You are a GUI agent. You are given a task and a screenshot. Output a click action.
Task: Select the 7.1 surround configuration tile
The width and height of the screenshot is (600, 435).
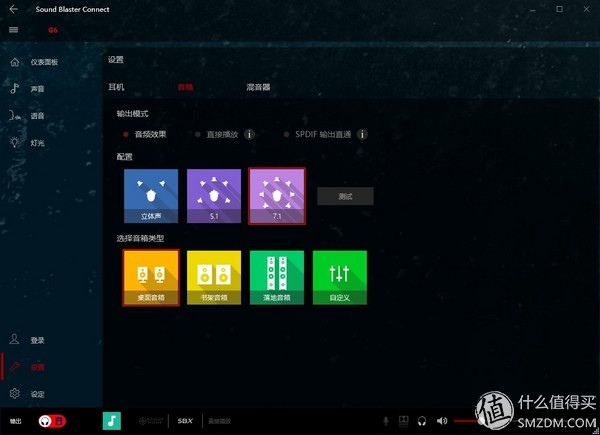pos(277,196)
